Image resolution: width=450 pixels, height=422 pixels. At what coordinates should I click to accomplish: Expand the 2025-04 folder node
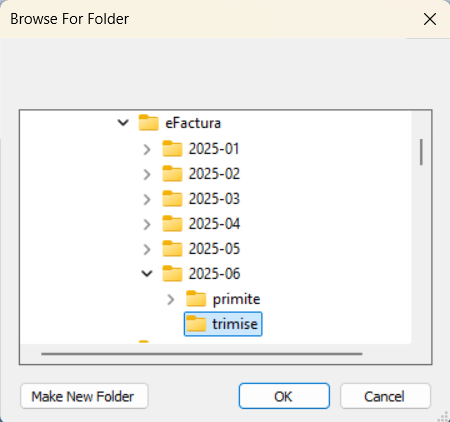click(147, 224)
